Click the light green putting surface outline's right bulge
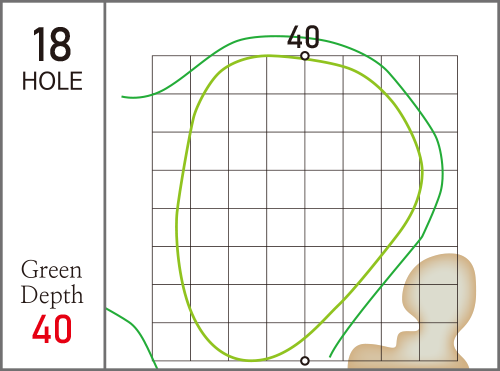 [422, 173]
